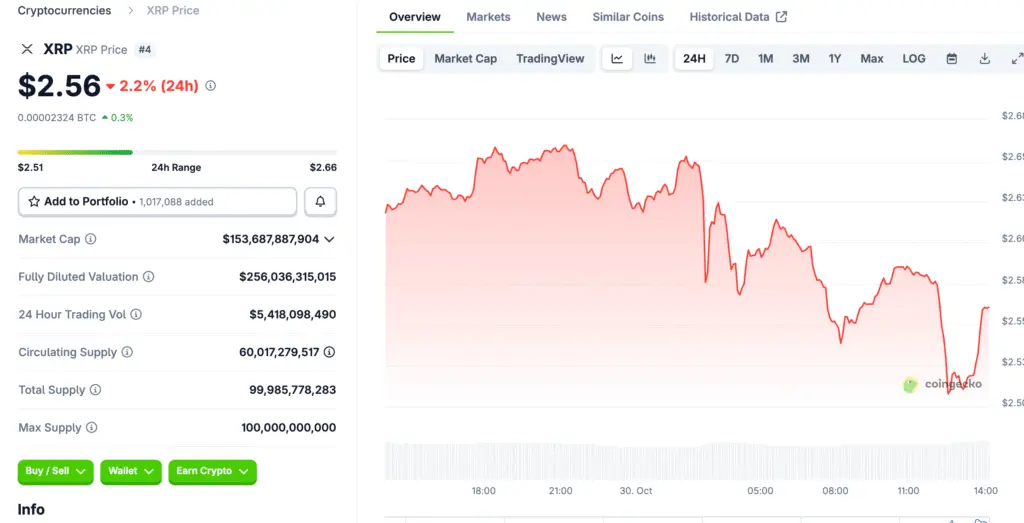Switch to the Markets tab
The height and width of the screenshot is (523, 1024).
point(488,17)
